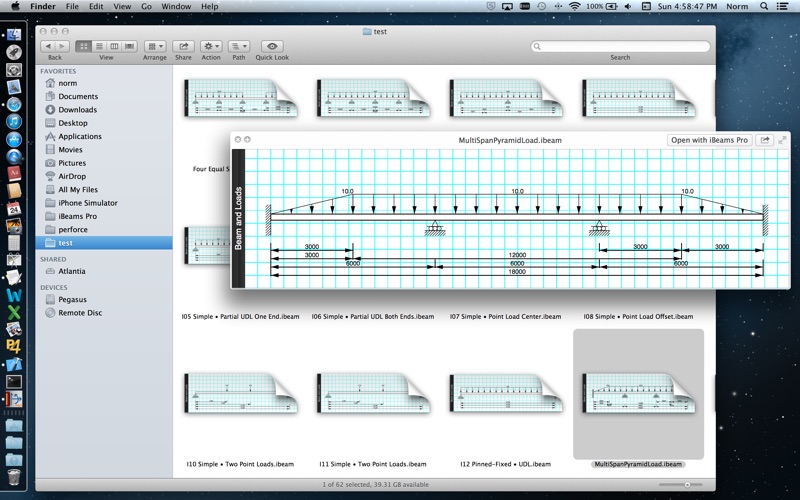The image size is (800, 500).
Task: Click Time Machine icon in menu bar
Action: click(x=541, y=6)
